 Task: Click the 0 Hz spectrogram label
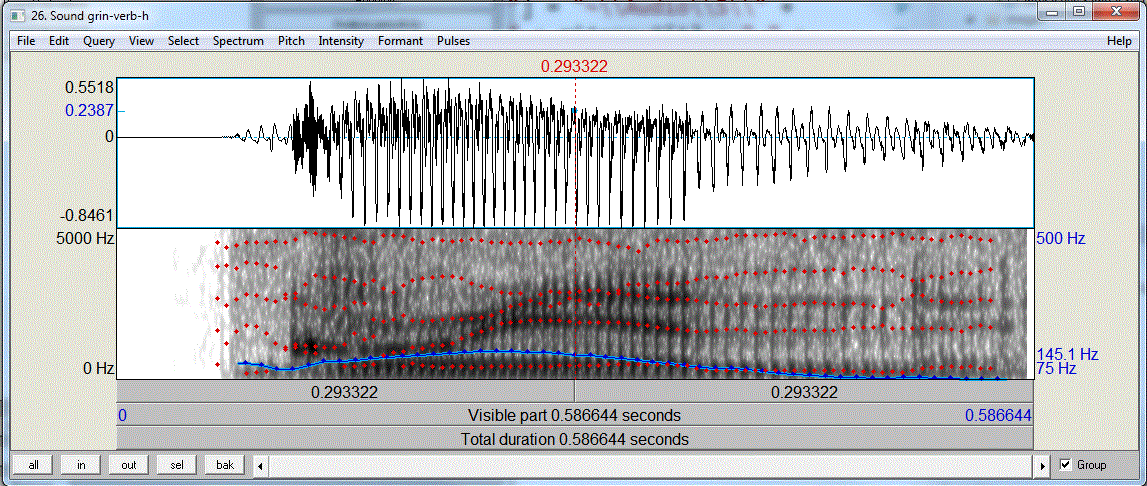coord(97,368)
